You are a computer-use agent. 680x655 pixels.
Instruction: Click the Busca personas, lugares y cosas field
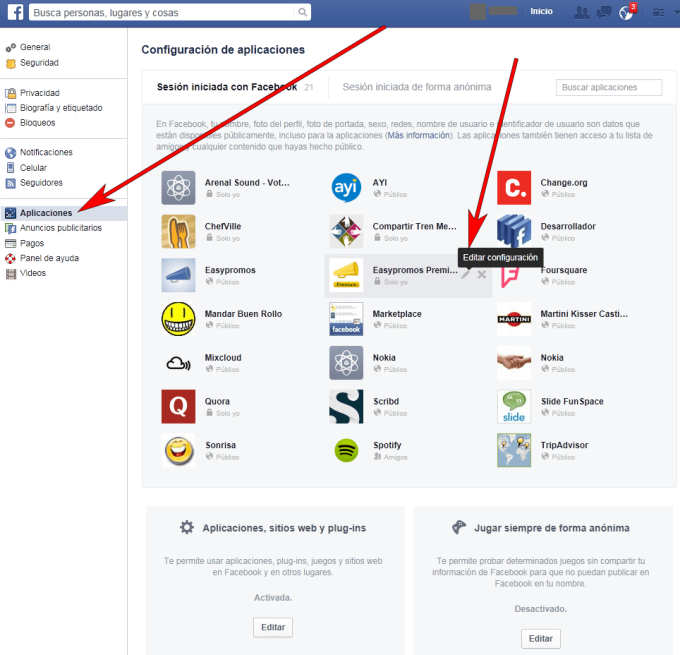(x=163, y=13)
